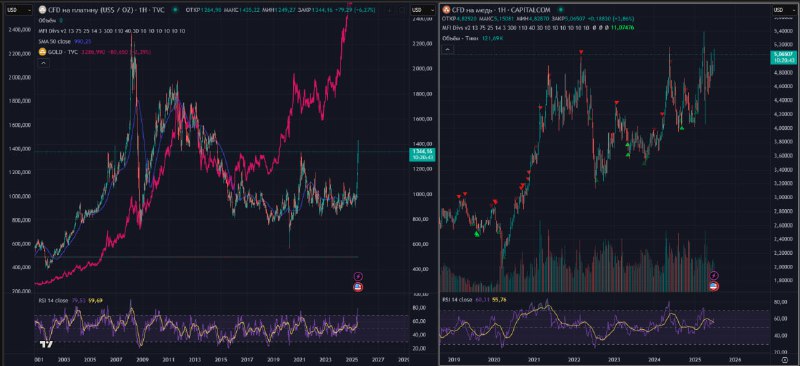Click the green market status dot on platinum chart
The image size is (800, 366).
175,10
